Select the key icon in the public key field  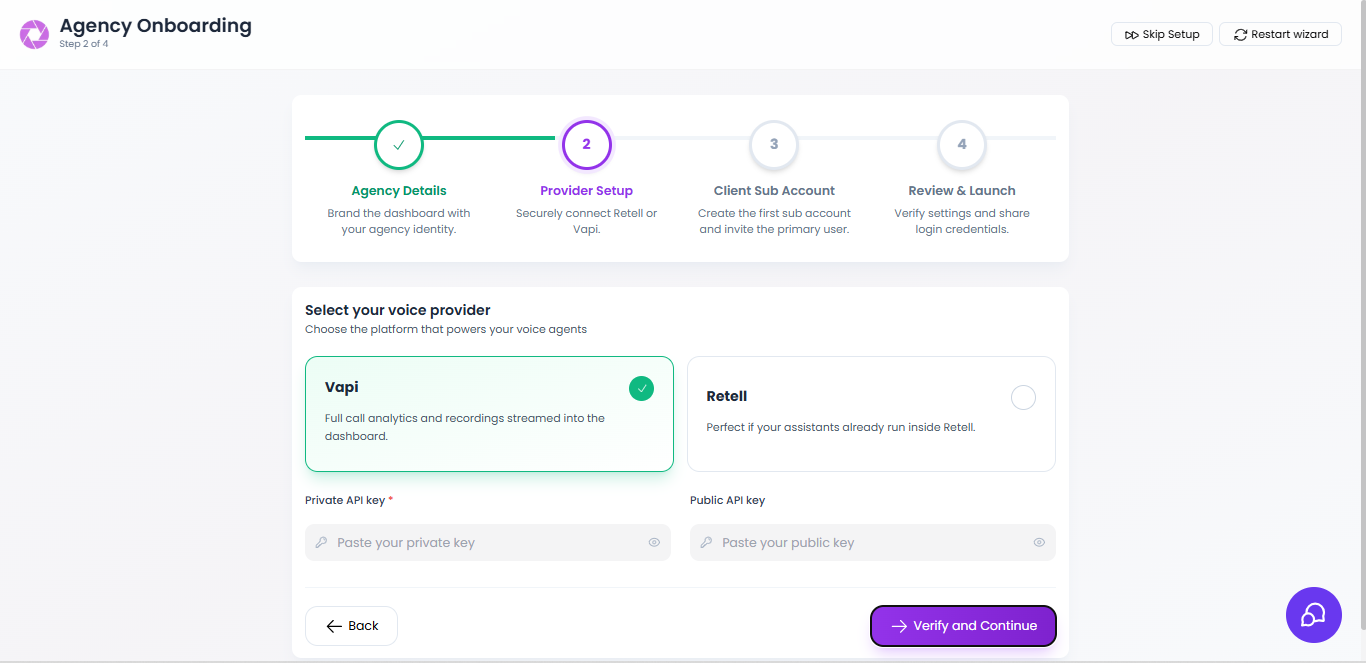(705, 542)
